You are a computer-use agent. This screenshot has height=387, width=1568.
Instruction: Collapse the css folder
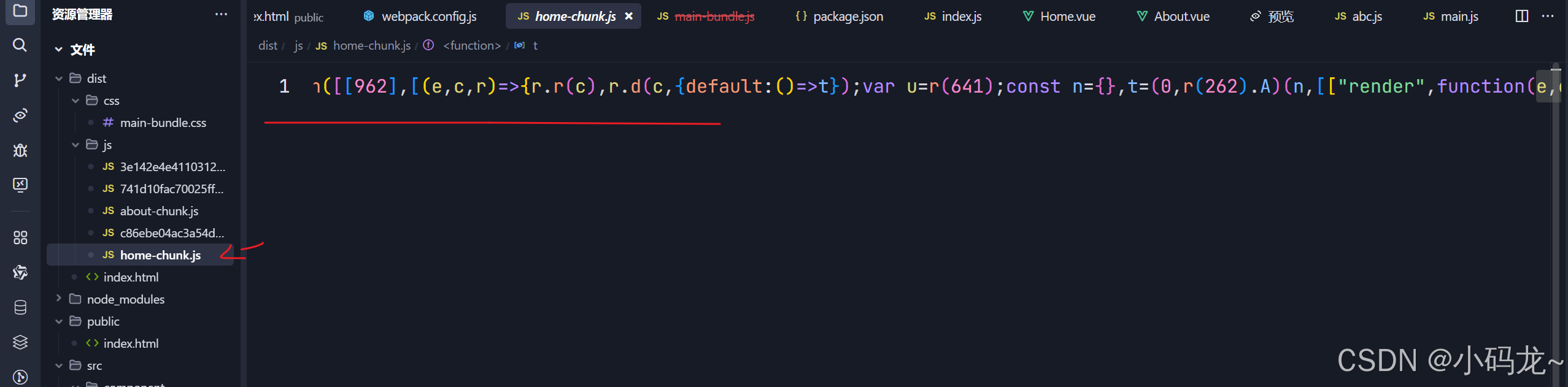75,101
